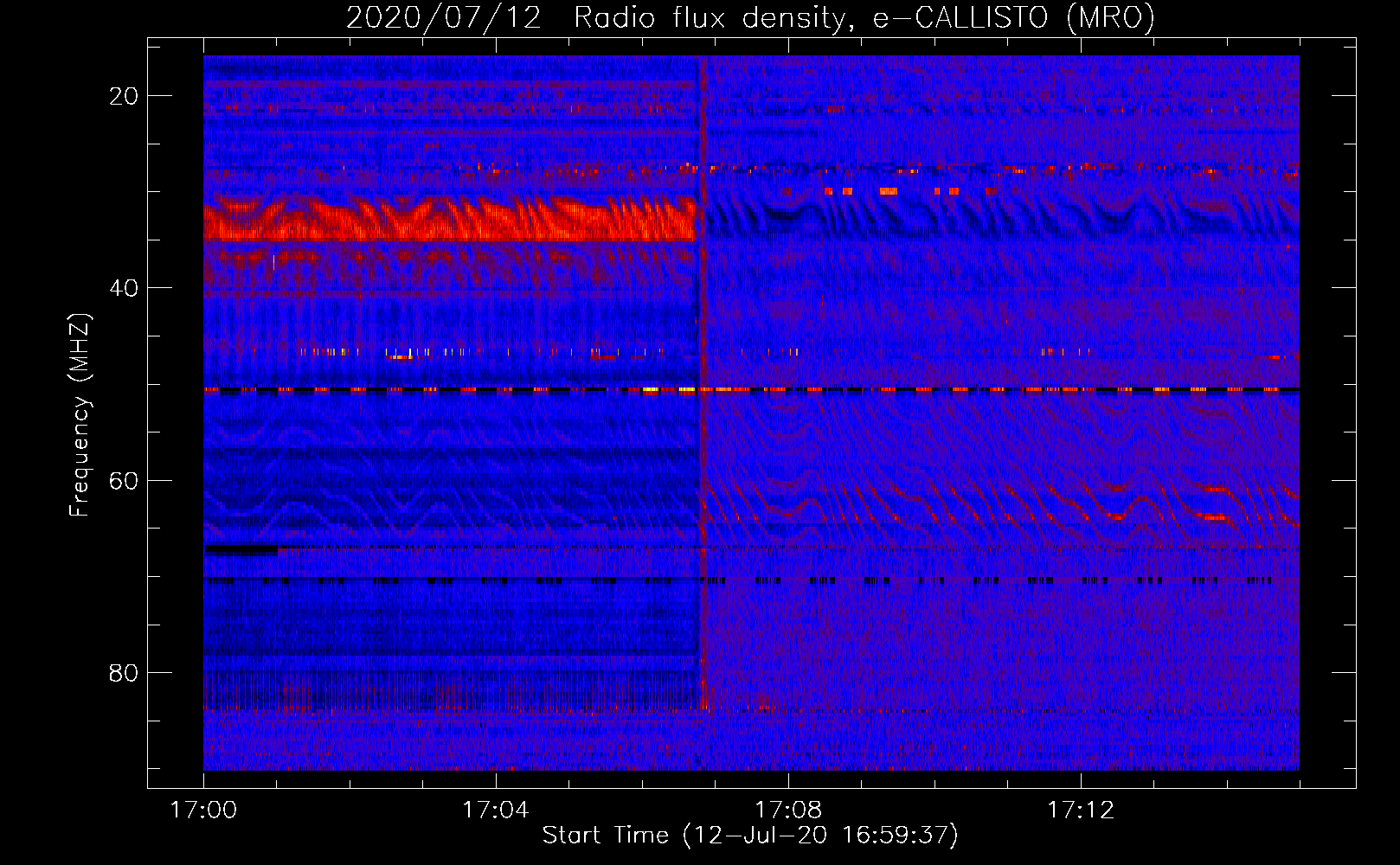Click the 17:12 time tick label
Screen dimensions: 1400x865
click(1081, 811)
